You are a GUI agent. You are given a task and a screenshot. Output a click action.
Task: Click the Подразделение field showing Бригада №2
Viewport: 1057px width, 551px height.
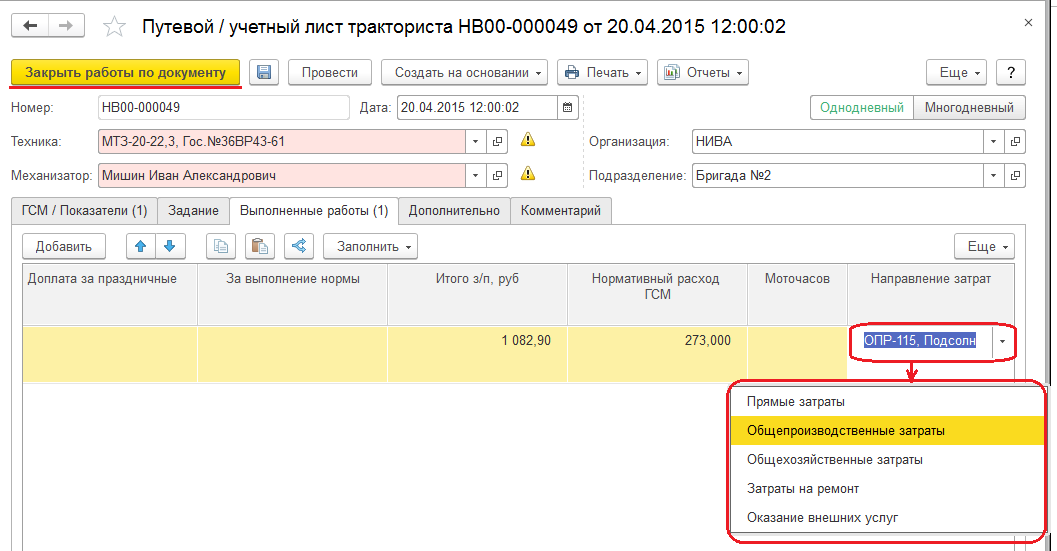837,175
